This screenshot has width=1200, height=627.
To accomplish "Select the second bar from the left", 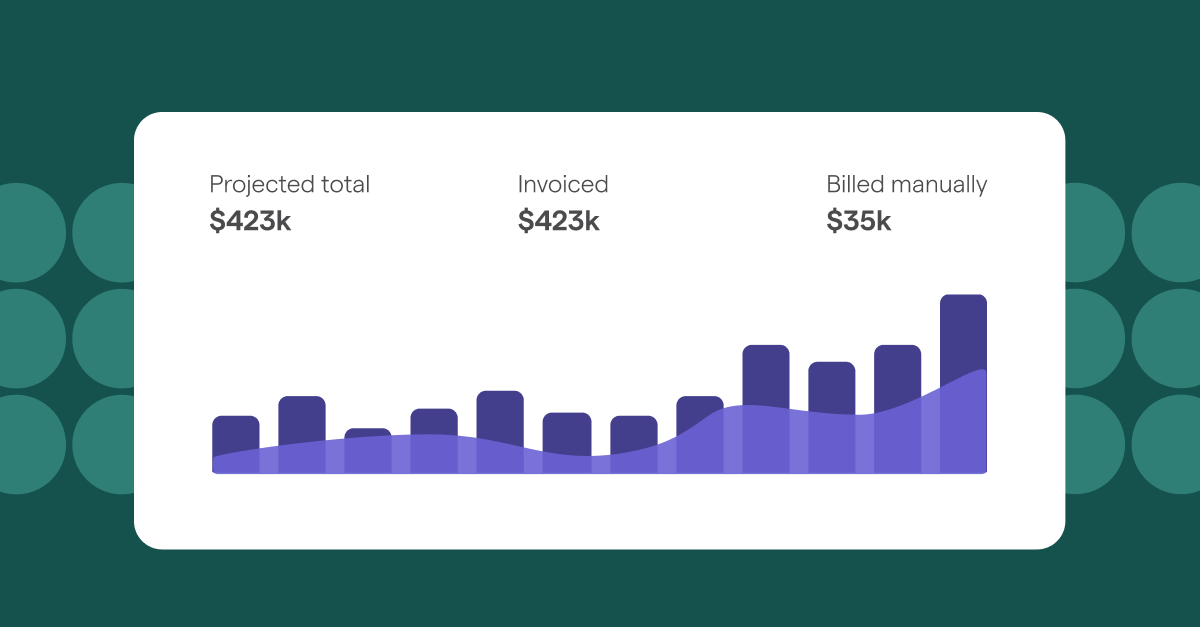I will (302, 418).
